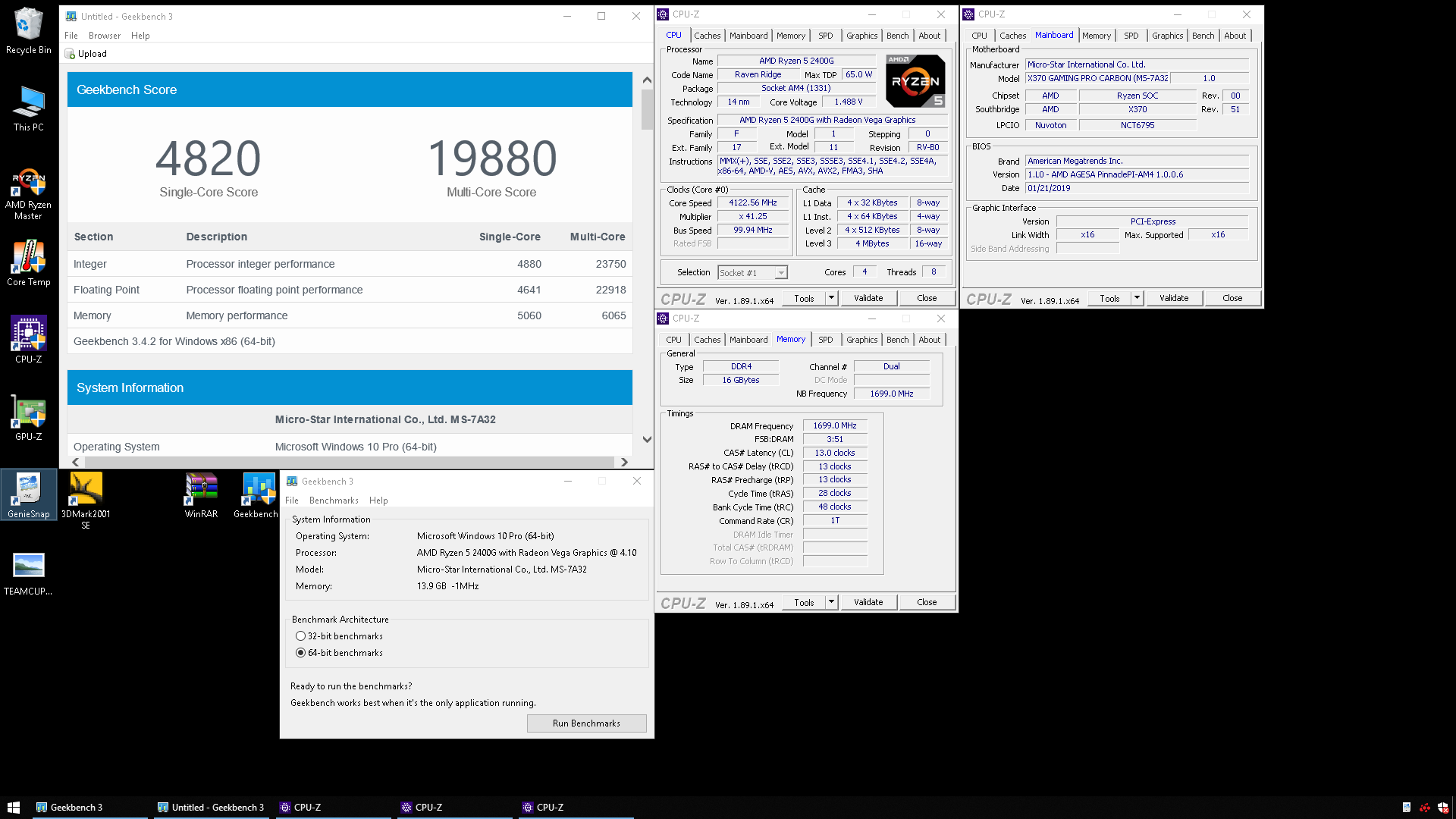Click Validate in CPU-Z Memory window
Viewport: 1456px width, 819px height.
pyautogui.click(x=868, y=602)
